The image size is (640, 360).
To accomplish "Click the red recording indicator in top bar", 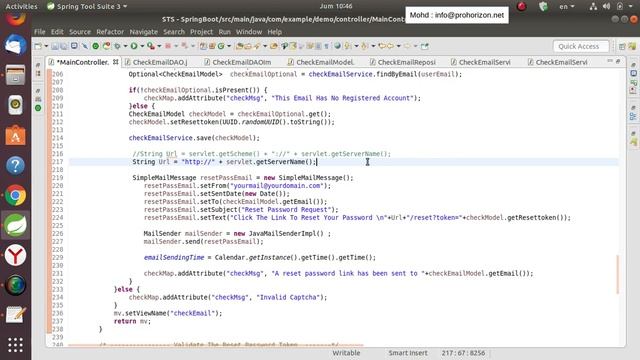I will [522, 7].
